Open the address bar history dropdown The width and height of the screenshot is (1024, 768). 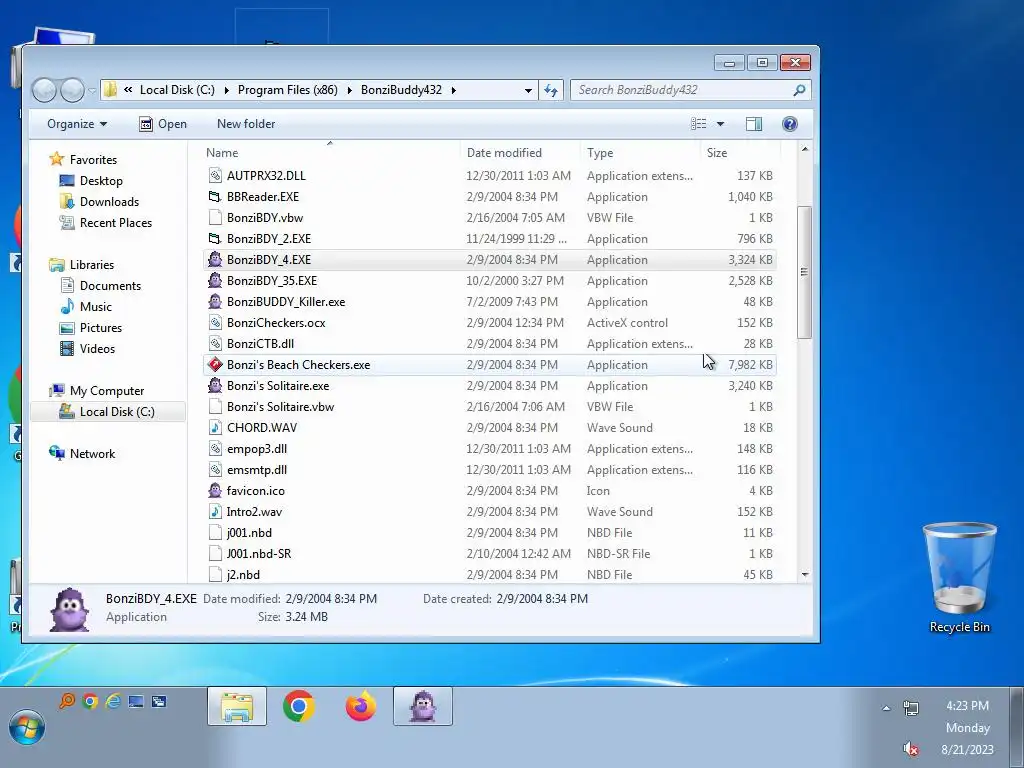point(528,90)
